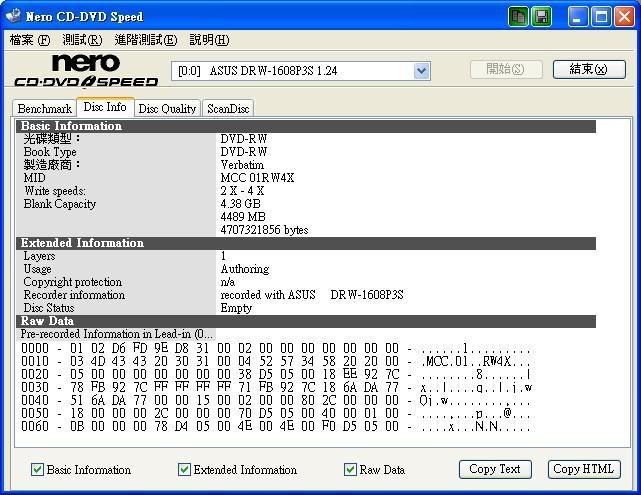Click the Recorder information label

click(x=74, y=295)
